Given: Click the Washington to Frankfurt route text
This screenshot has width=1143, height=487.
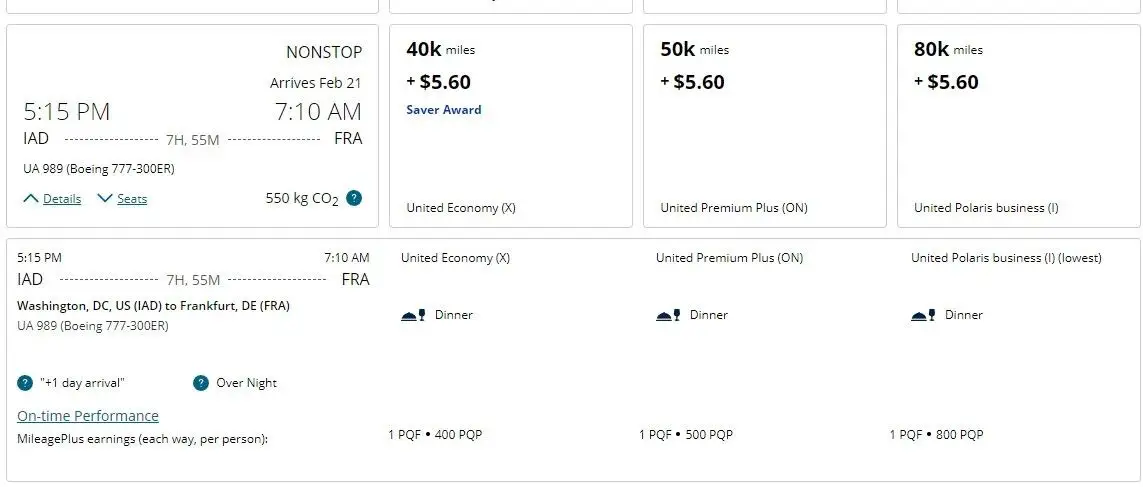Looking at the screenshot, I should (x=153, y=305).
